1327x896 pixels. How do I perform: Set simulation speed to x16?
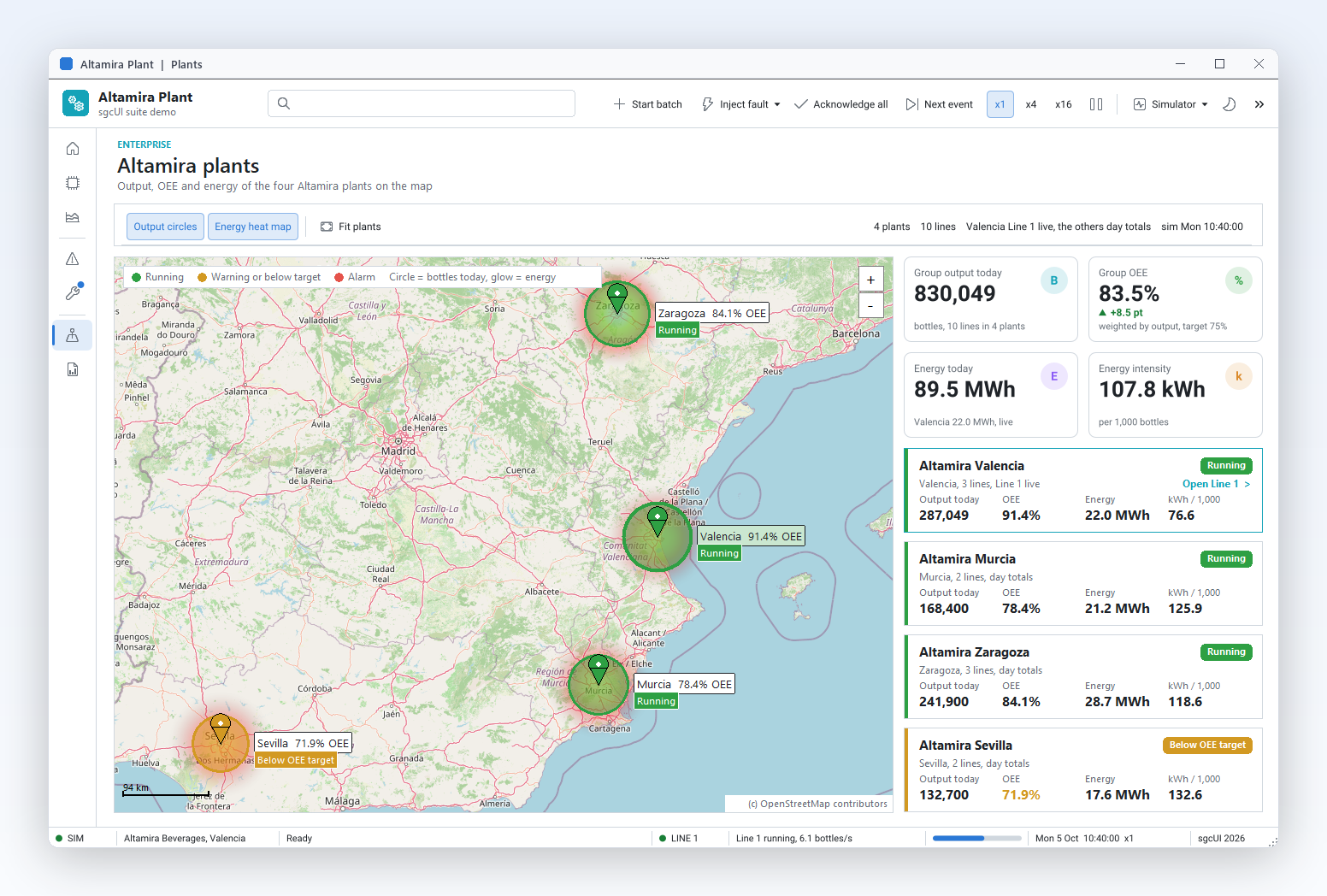[1064, 104]
